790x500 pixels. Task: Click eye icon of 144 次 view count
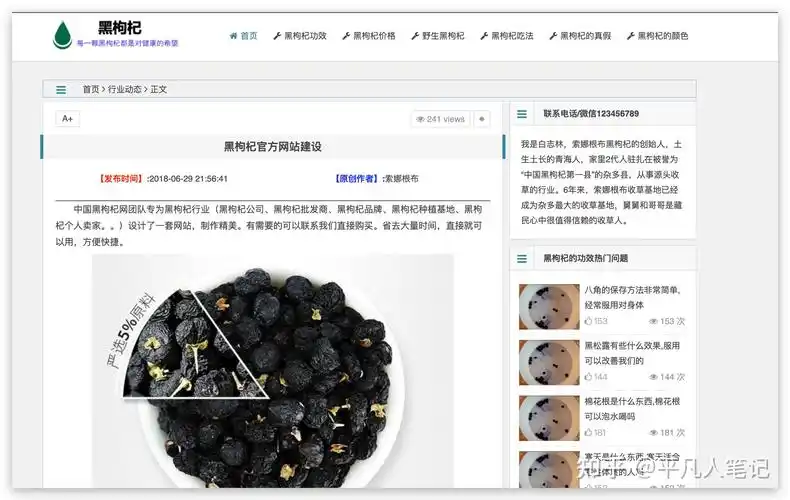coord(653,378)
